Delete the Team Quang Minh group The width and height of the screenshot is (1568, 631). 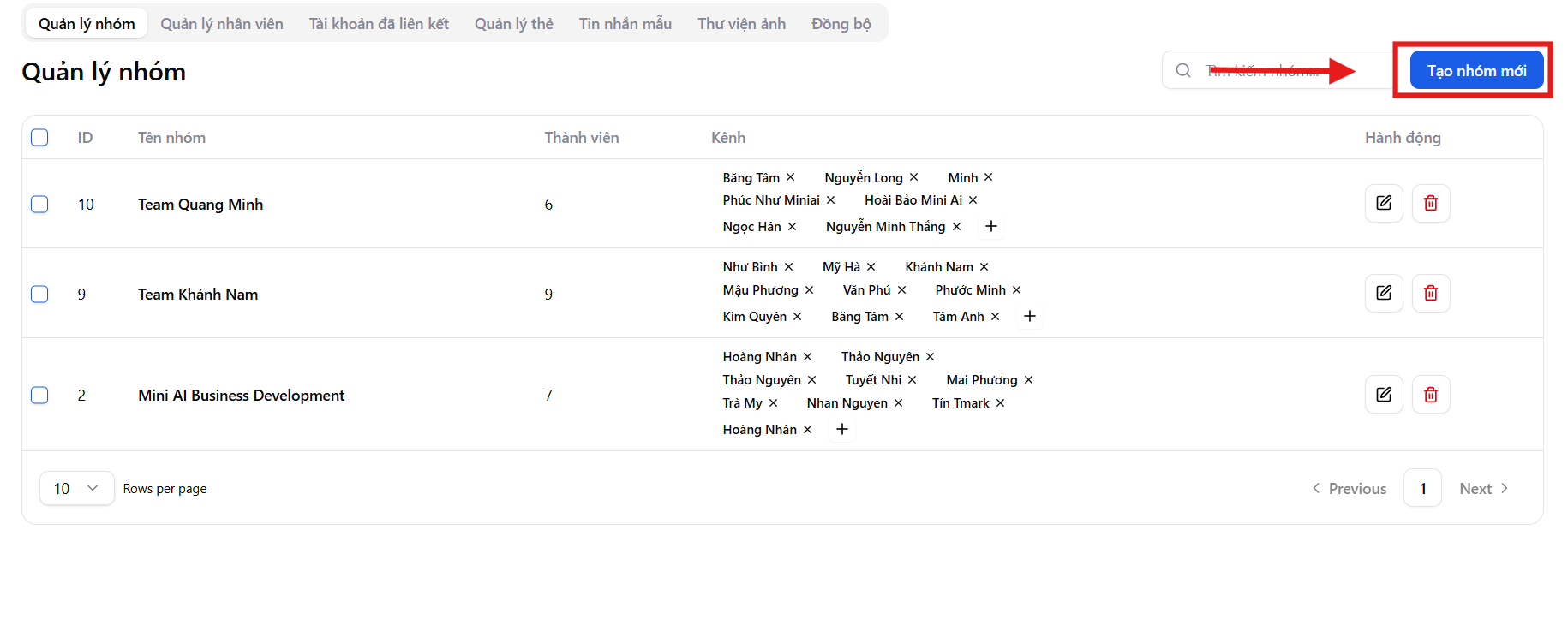tap(1430, 203)
